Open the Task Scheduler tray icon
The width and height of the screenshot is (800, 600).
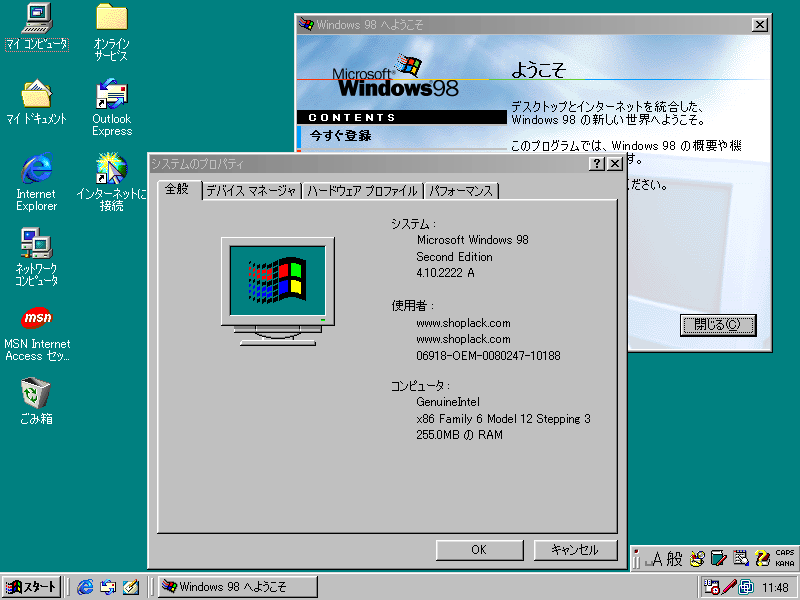coord(711,587)
